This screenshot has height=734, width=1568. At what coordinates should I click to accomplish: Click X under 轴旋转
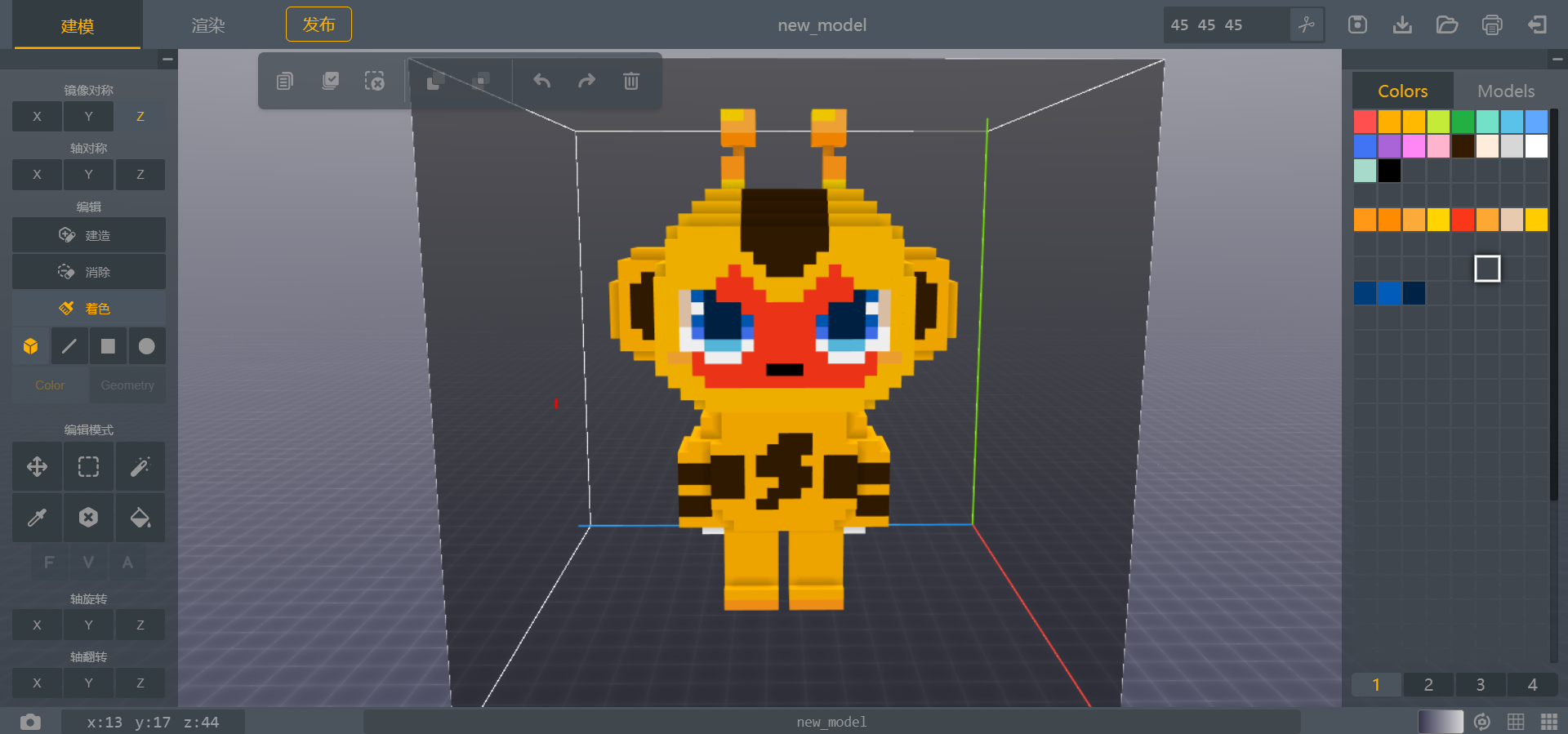tap(37, 625)
